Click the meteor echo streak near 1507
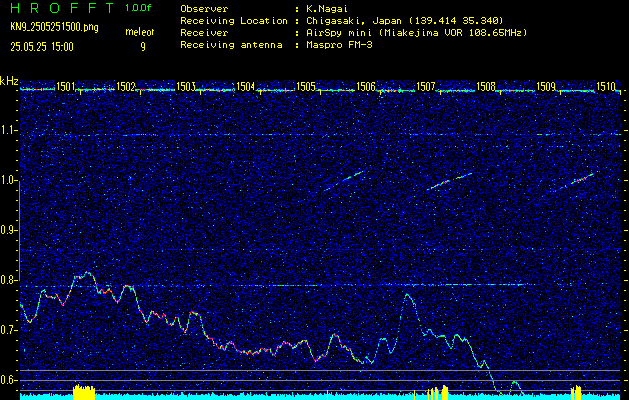The height and width of the screenshot is (400, 629). 449,181
